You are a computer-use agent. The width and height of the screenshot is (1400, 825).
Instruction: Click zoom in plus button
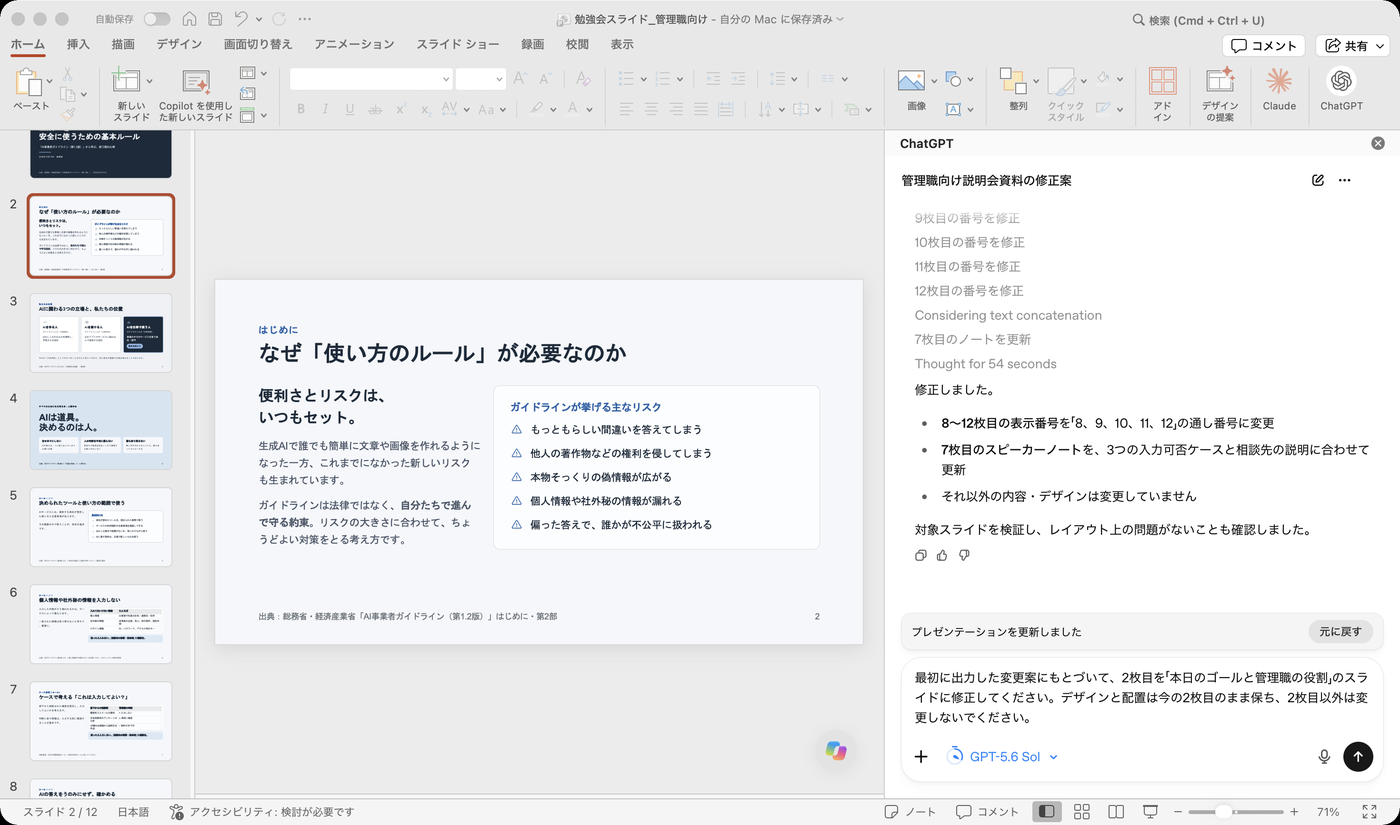1294,812
